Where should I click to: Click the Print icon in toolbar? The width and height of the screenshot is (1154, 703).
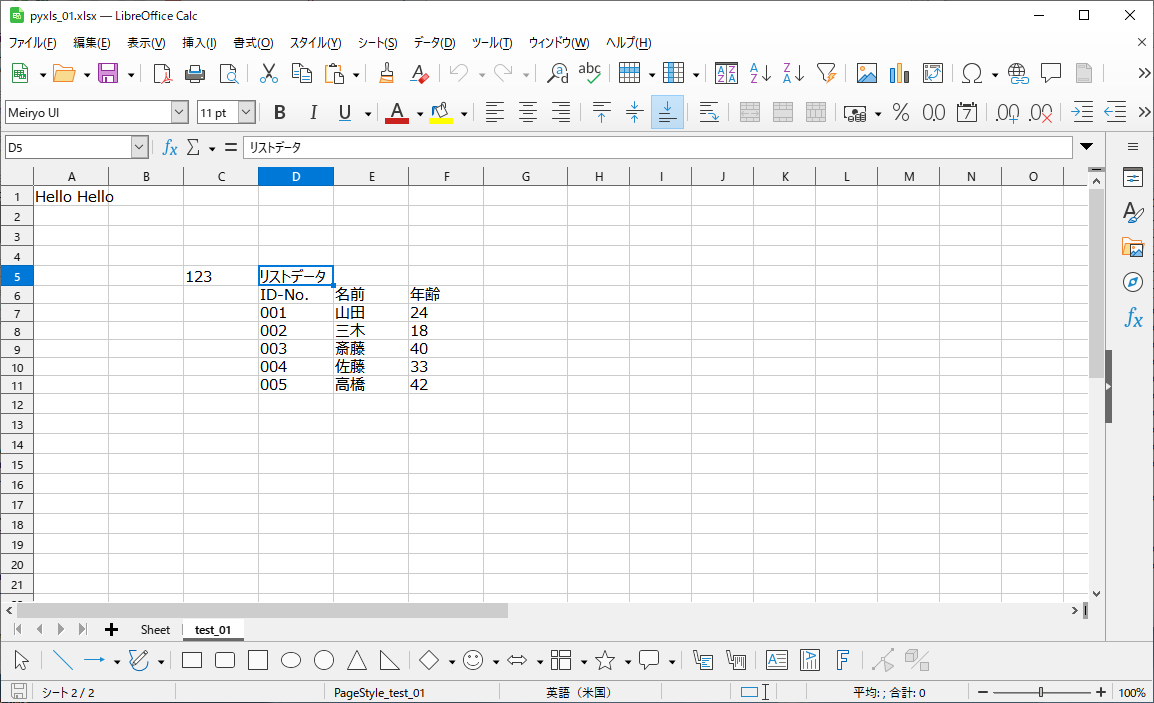[196, 73]
